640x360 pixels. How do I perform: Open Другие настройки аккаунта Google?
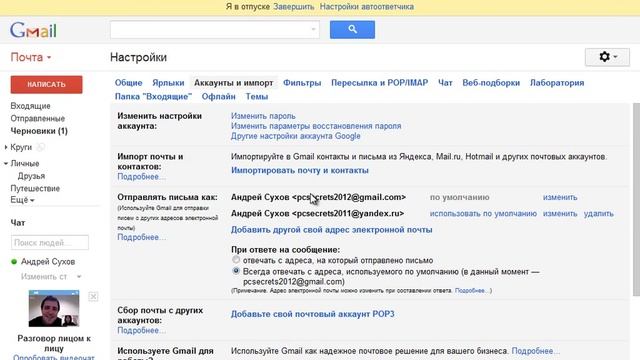[x=296, y=136]
